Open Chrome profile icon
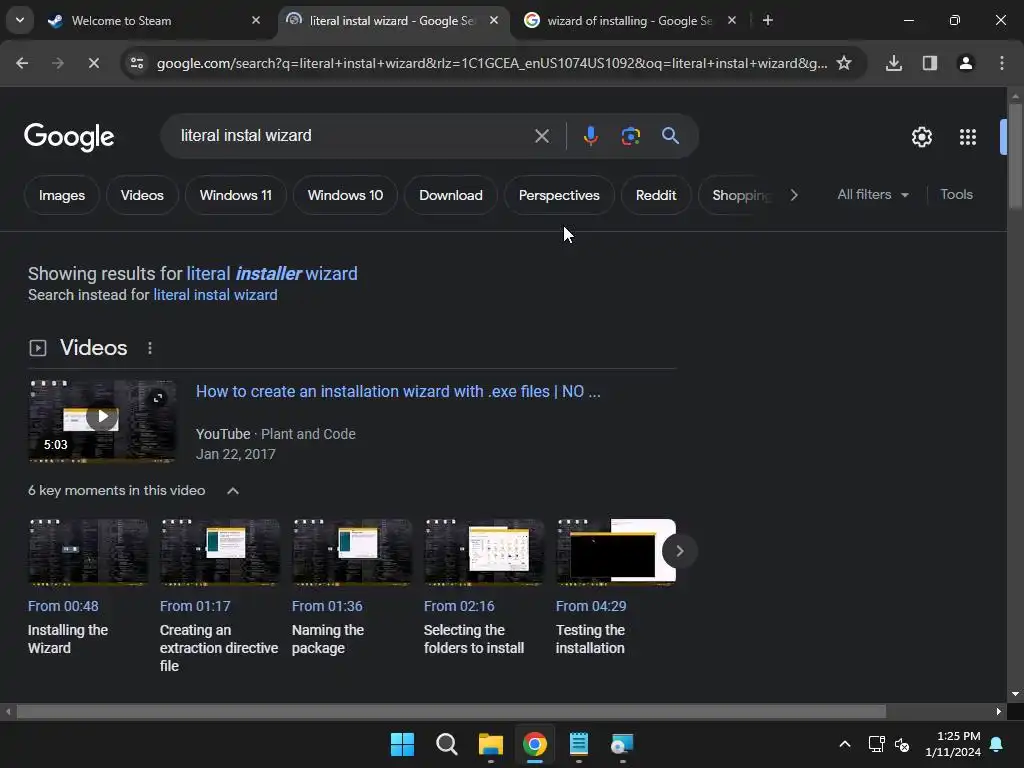Image resolution: width=1024 pixels, height=768 pixels. [966, 63]
